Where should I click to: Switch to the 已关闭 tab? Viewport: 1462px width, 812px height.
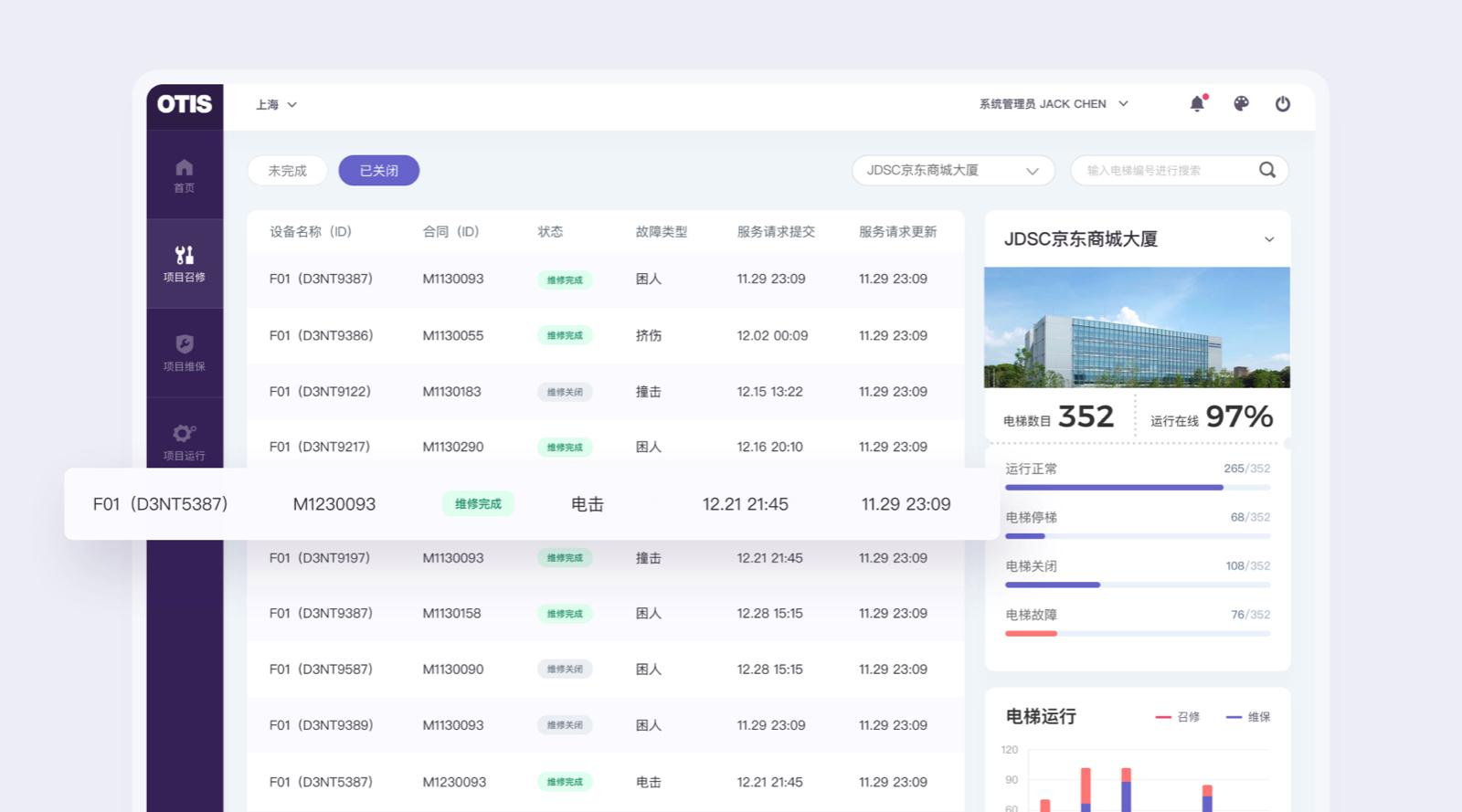coord(378,171)
